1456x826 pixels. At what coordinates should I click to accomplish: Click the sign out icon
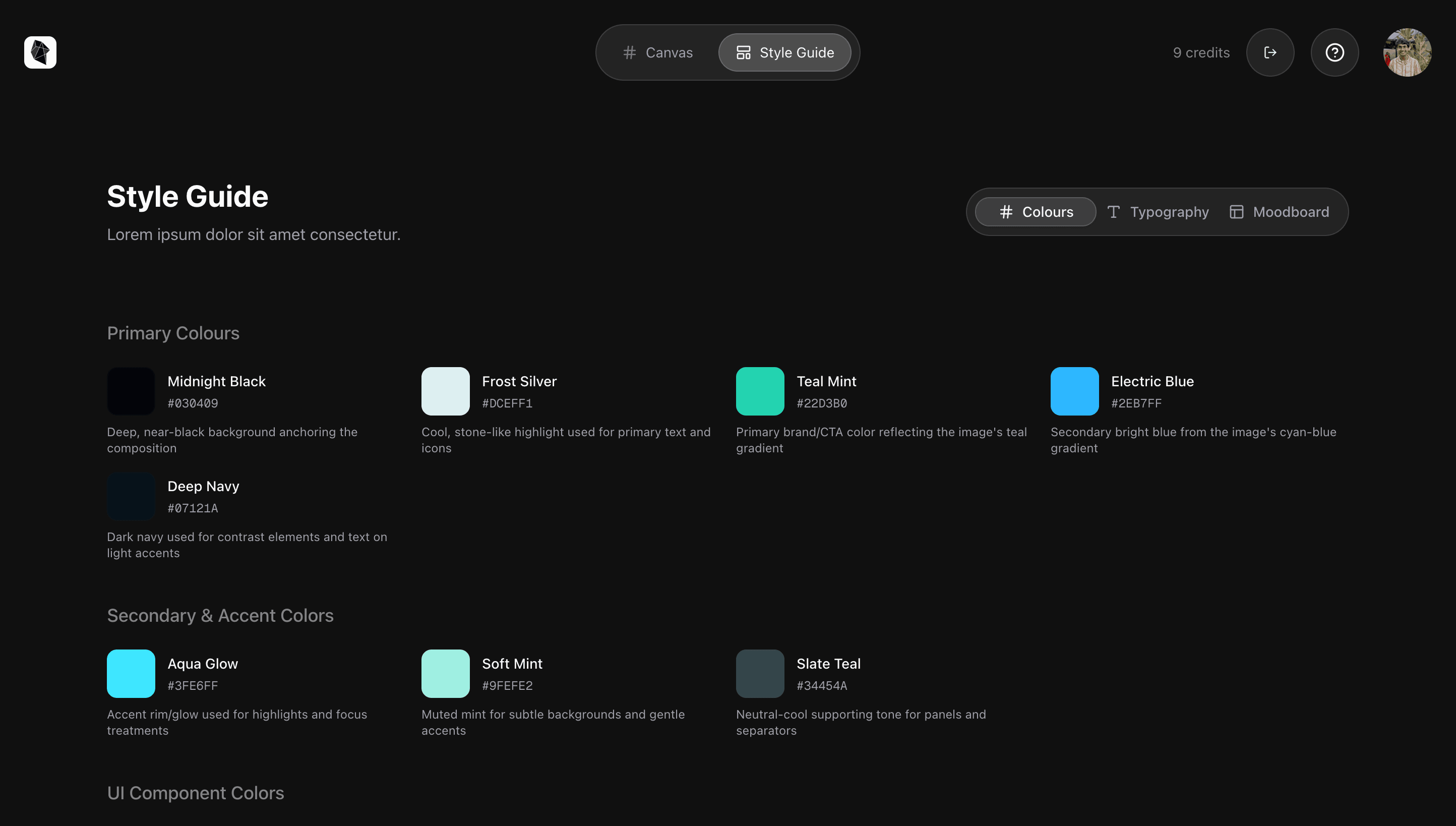[1270, 52]
